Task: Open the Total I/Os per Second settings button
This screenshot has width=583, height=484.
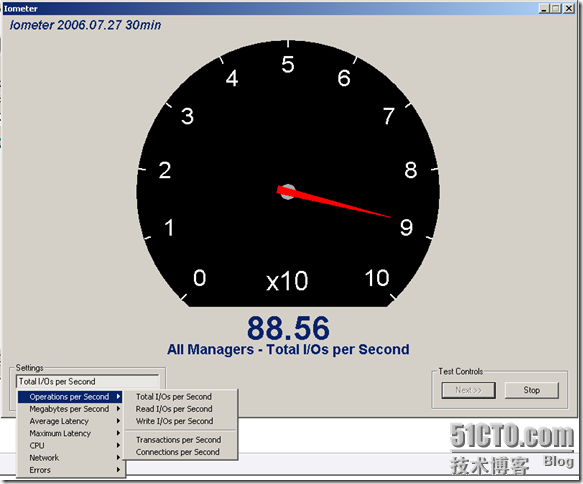Action: 88,382
